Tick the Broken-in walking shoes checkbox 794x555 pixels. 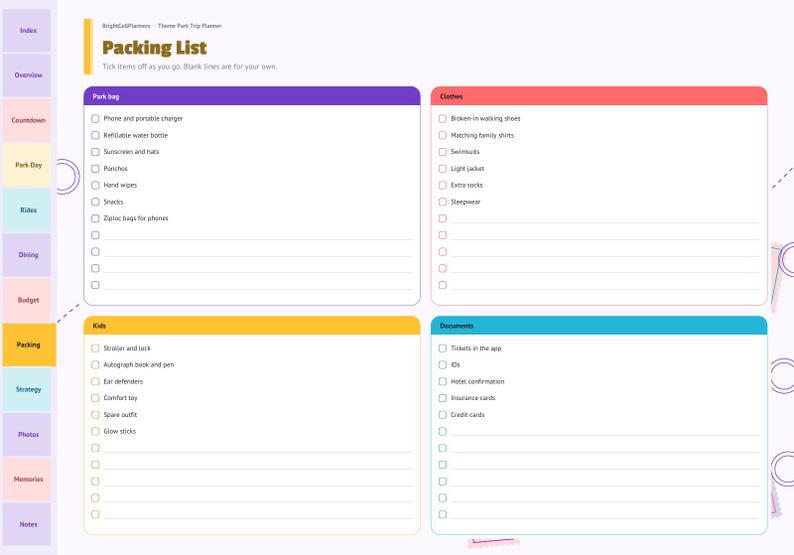443,118
